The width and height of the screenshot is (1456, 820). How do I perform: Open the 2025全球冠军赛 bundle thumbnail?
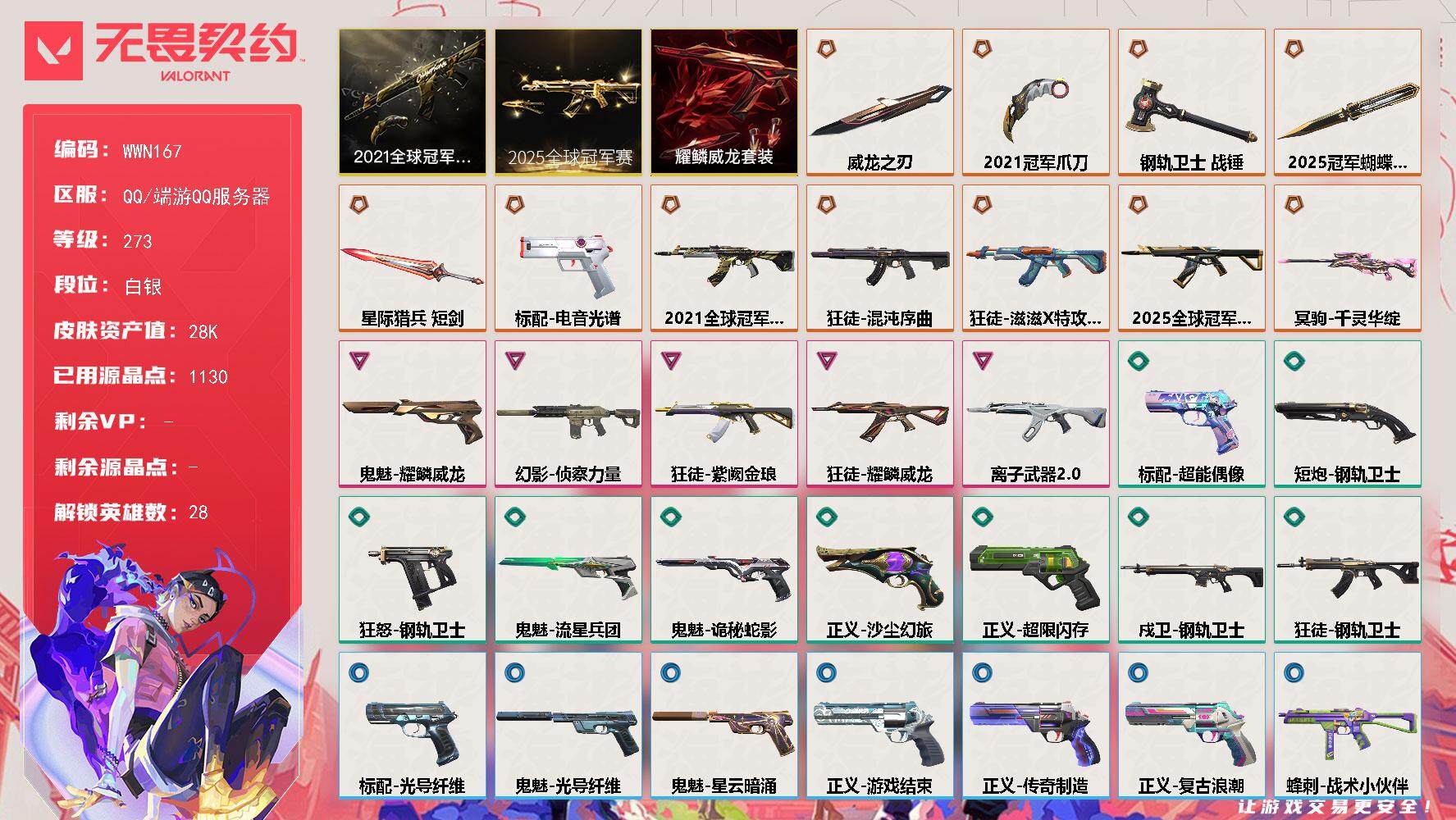(568, 102)
